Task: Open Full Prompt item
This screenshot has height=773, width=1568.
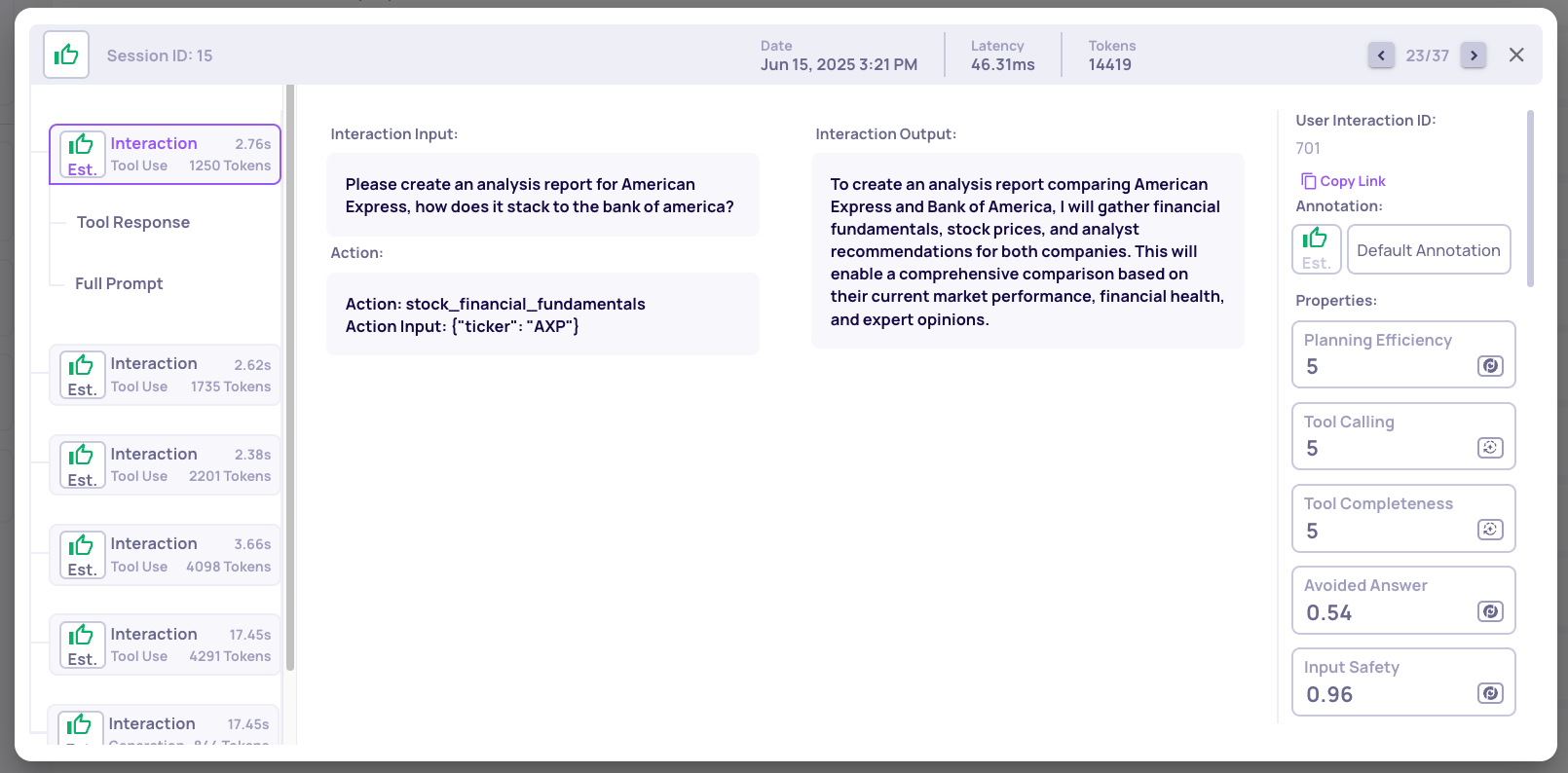Action: click(x=119, y=283)
